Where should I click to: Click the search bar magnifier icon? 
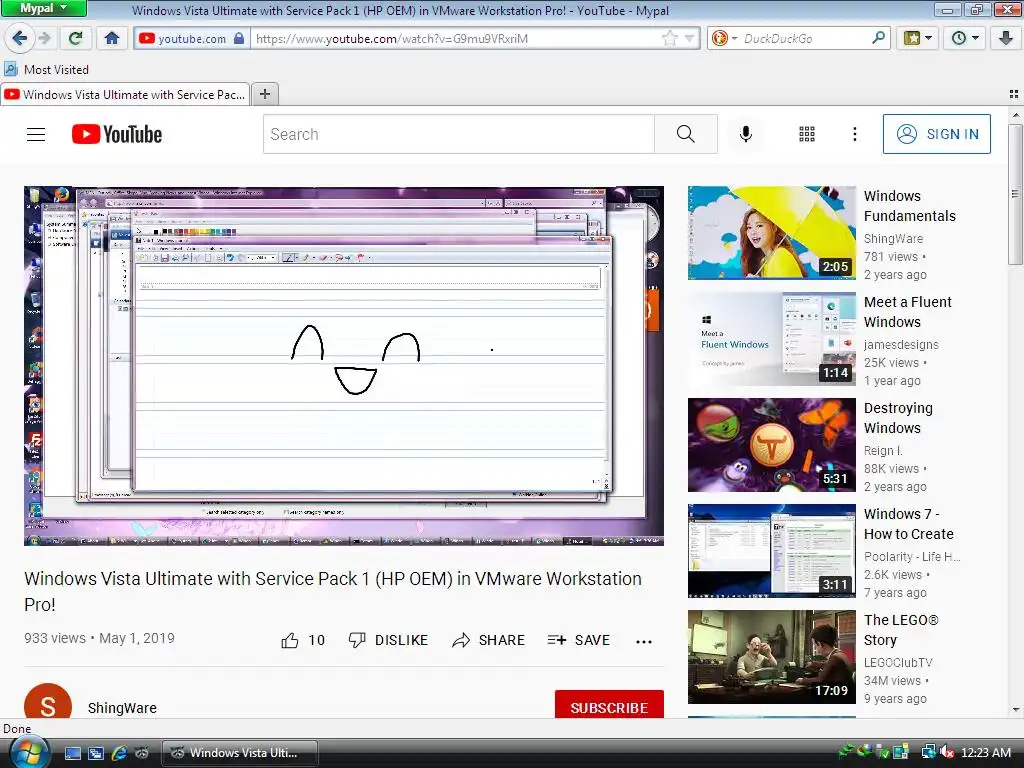point(879,38)
